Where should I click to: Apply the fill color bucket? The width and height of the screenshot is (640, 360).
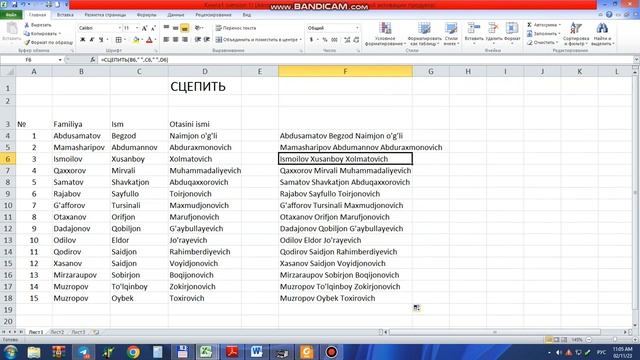[x=136, y=40]
